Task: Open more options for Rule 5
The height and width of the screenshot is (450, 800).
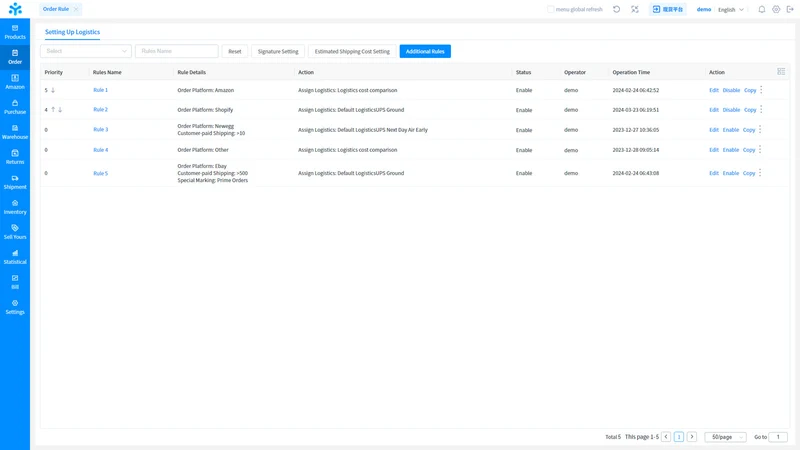Action: [760, 173]
